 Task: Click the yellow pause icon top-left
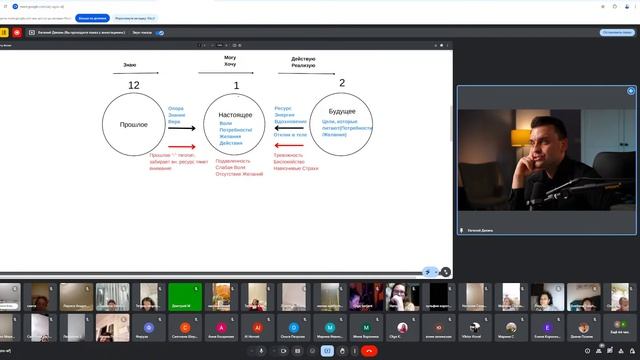coord(4,32)
